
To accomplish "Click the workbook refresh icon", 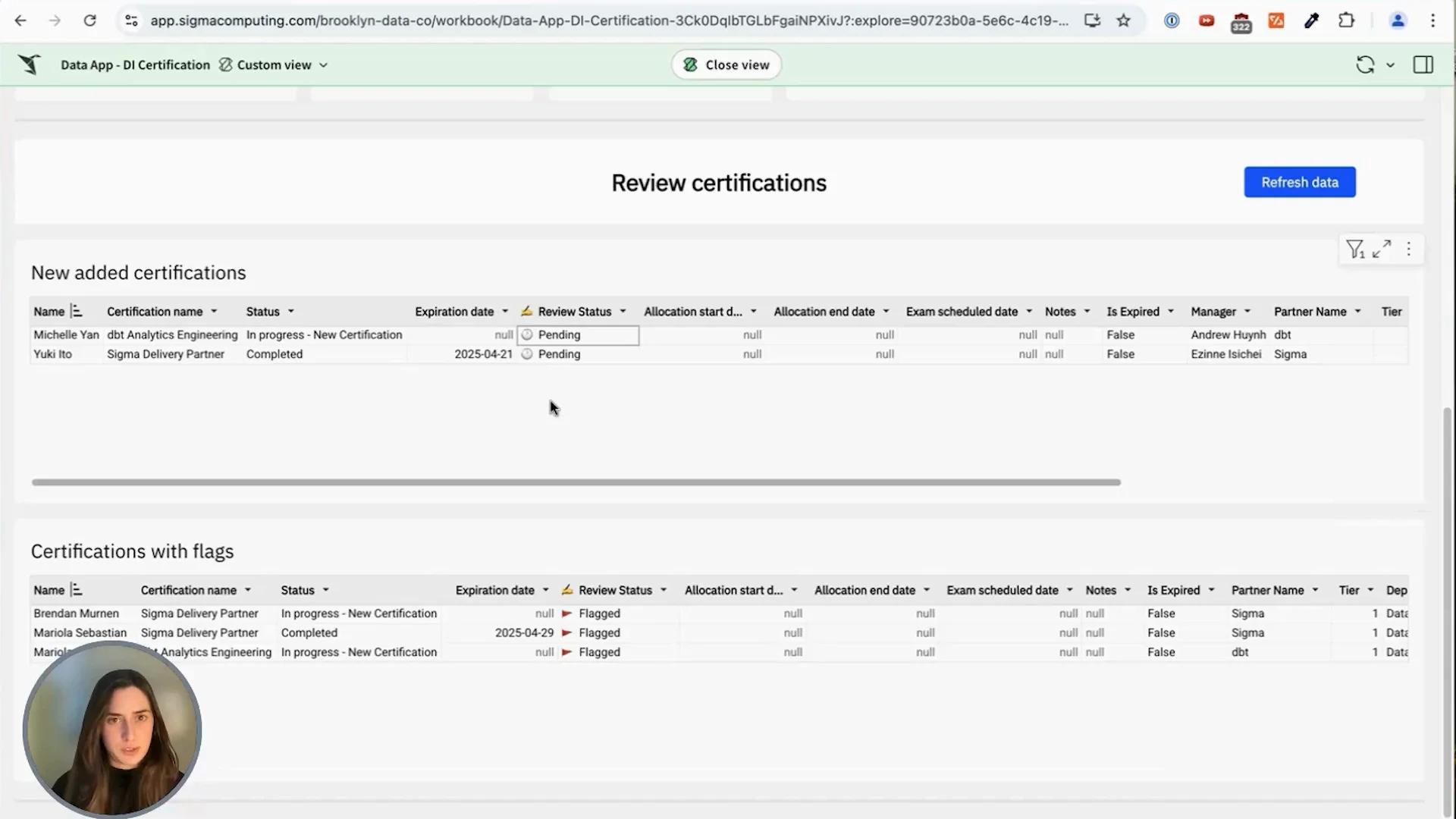I will (1365, 64).
